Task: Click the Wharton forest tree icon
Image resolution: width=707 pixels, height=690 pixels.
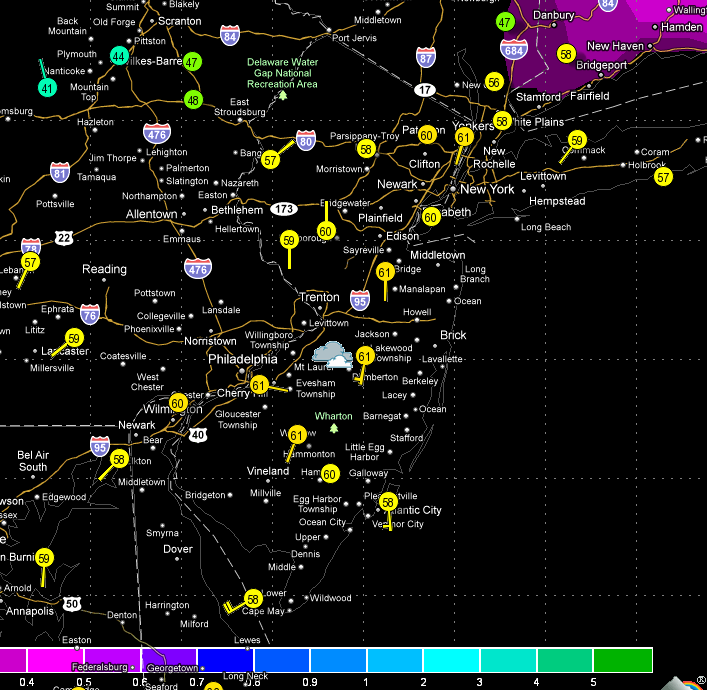Action: click(334, 428)
